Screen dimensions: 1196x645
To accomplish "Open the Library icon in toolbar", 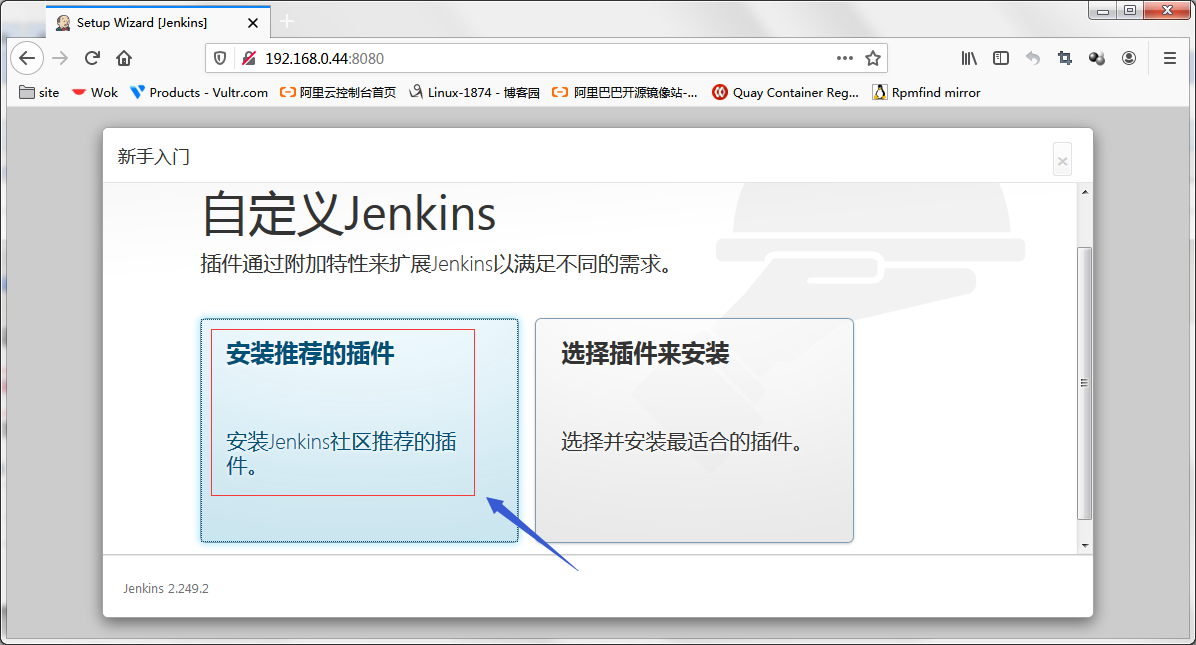I will 969,58.
